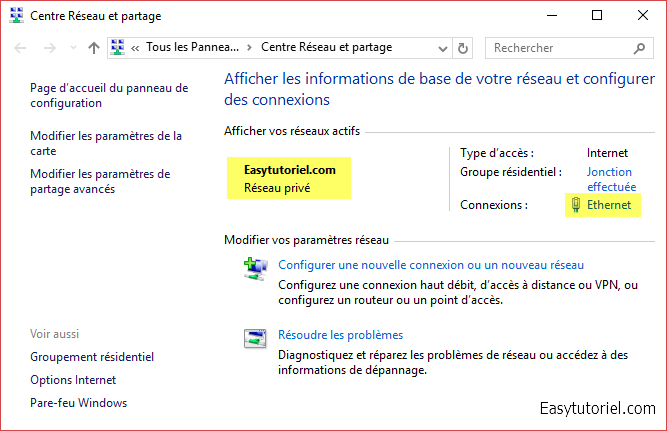Minimize the Centre Réseau et partage window

click(552, 16)
